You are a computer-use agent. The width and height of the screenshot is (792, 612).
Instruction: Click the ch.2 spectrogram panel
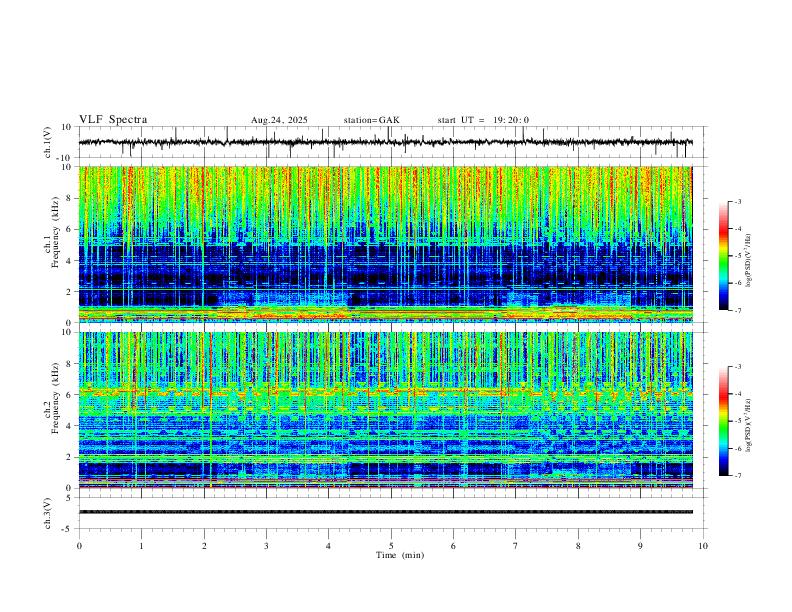coord(385,410)
